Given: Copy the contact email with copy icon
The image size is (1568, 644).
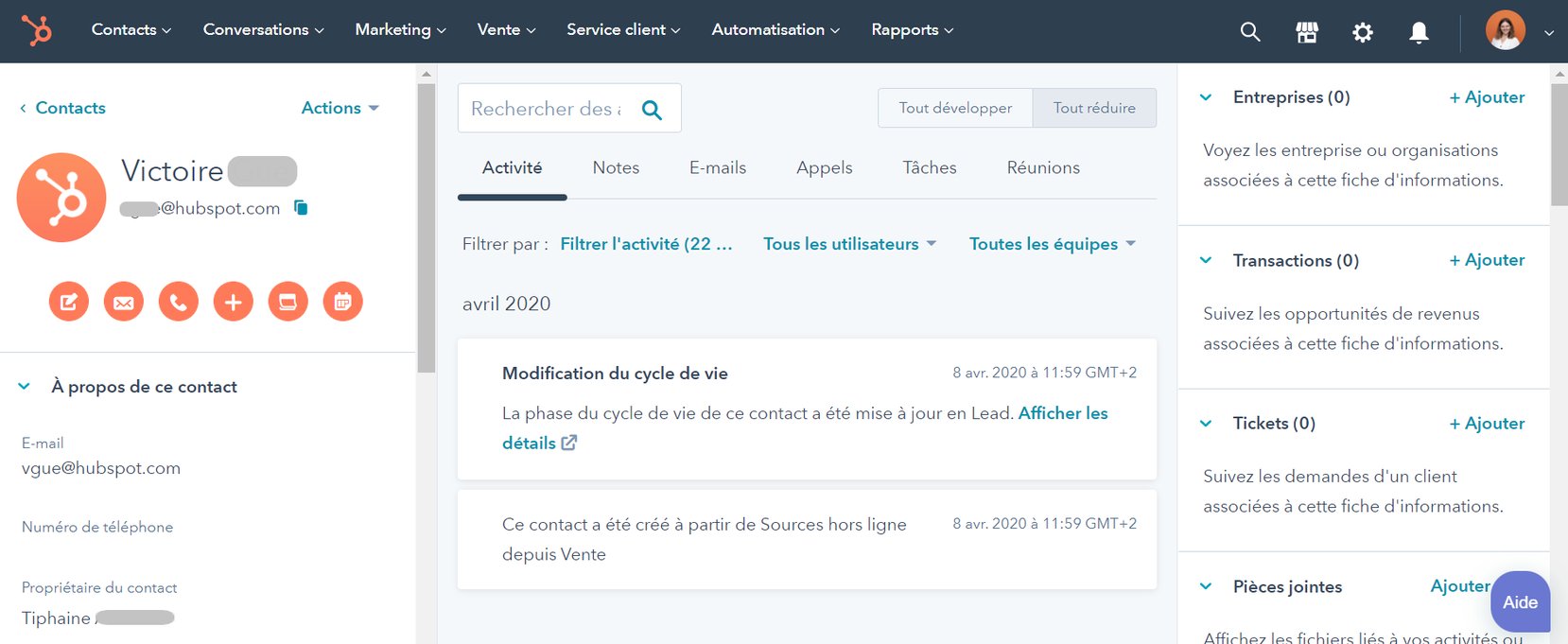Looking at the screenshot, I should point(301,207).
